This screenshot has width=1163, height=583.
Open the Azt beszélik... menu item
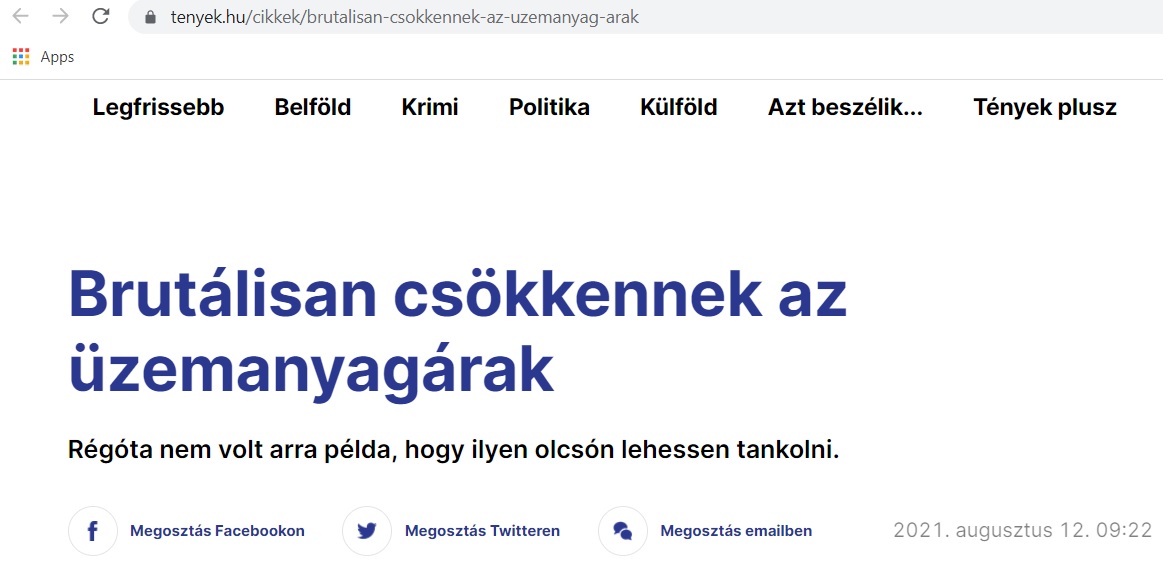[x=845, y=108]
